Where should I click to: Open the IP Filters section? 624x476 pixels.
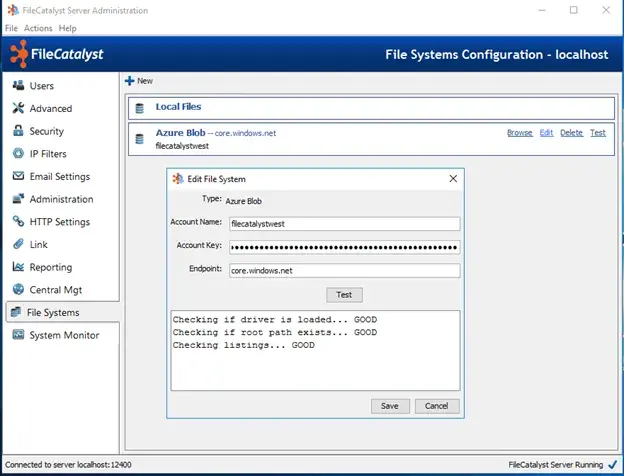point(48,154)
